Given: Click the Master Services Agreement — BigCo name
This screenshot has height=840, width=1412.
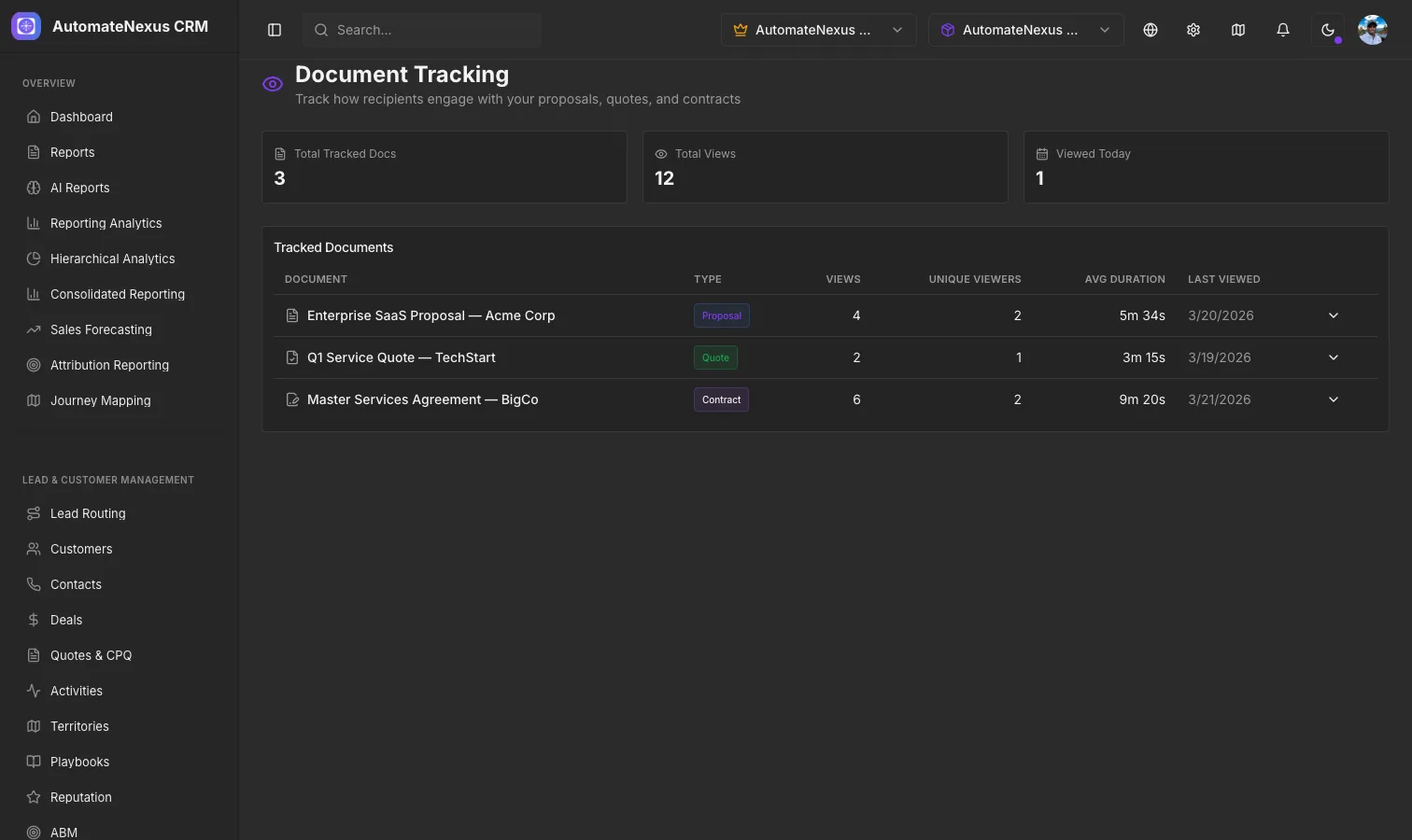Looking at the screenshot, I should [423, 399].
